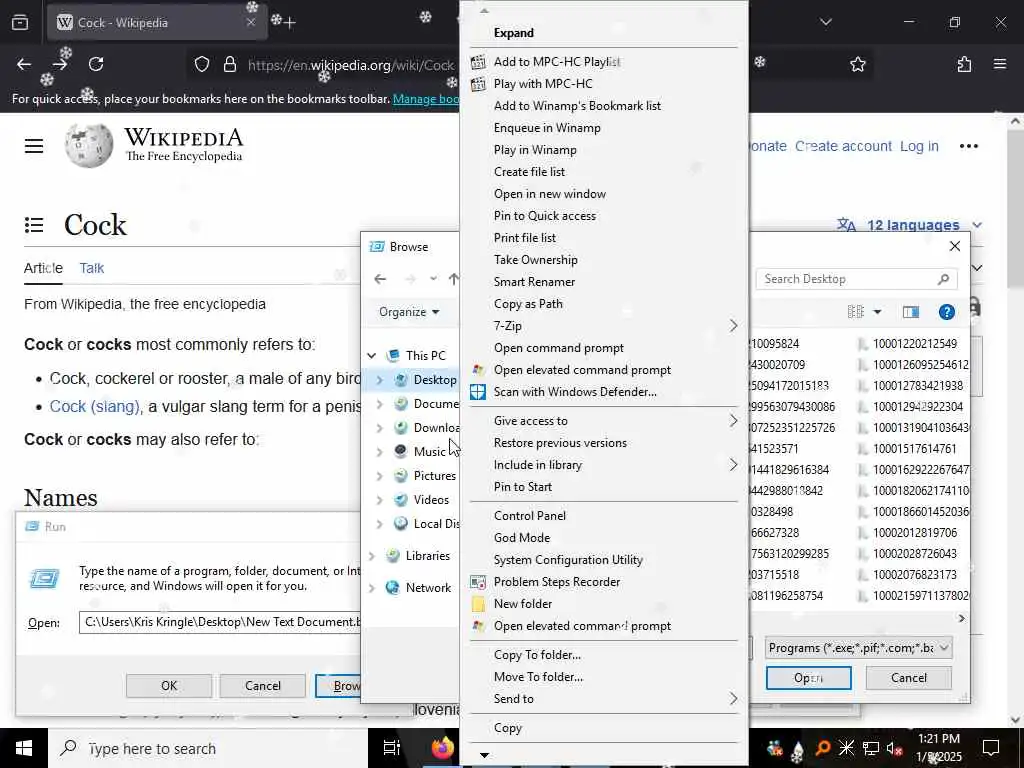
Task: Click Cancel in the Browse dialog
Action: pos(908,678)
